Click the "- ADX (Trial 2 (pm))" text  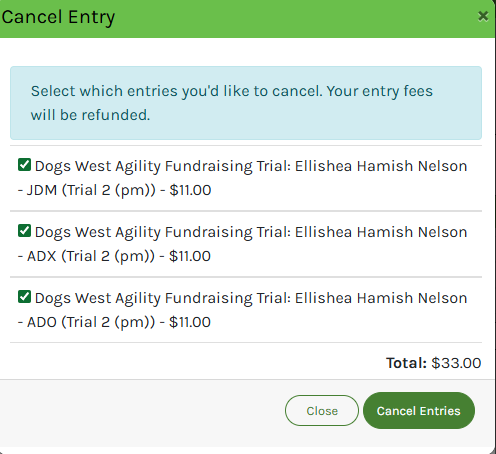point(86,256)
